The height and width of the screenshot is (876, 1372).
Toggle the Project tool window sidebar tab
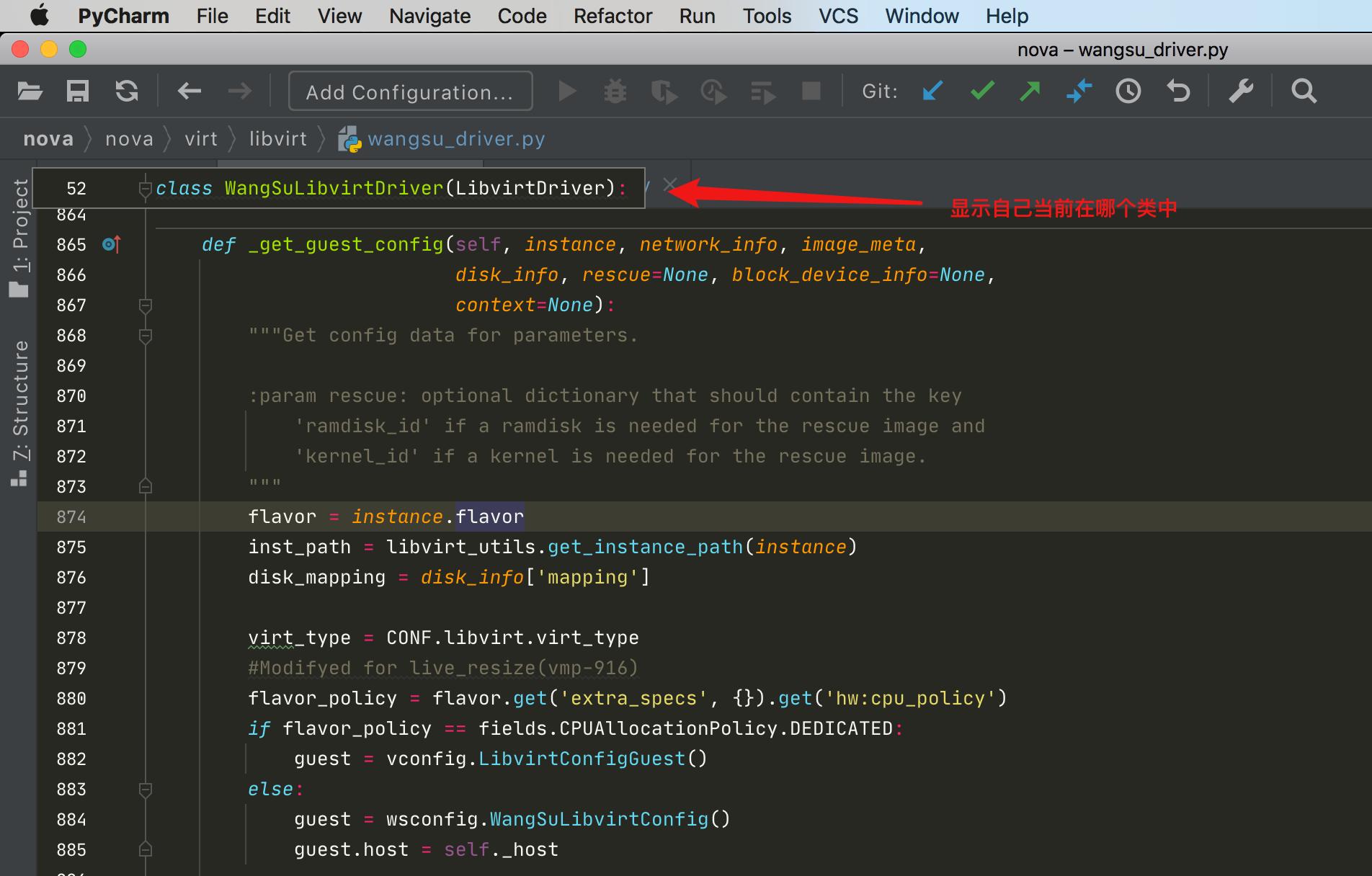click(x=19, y=238)
